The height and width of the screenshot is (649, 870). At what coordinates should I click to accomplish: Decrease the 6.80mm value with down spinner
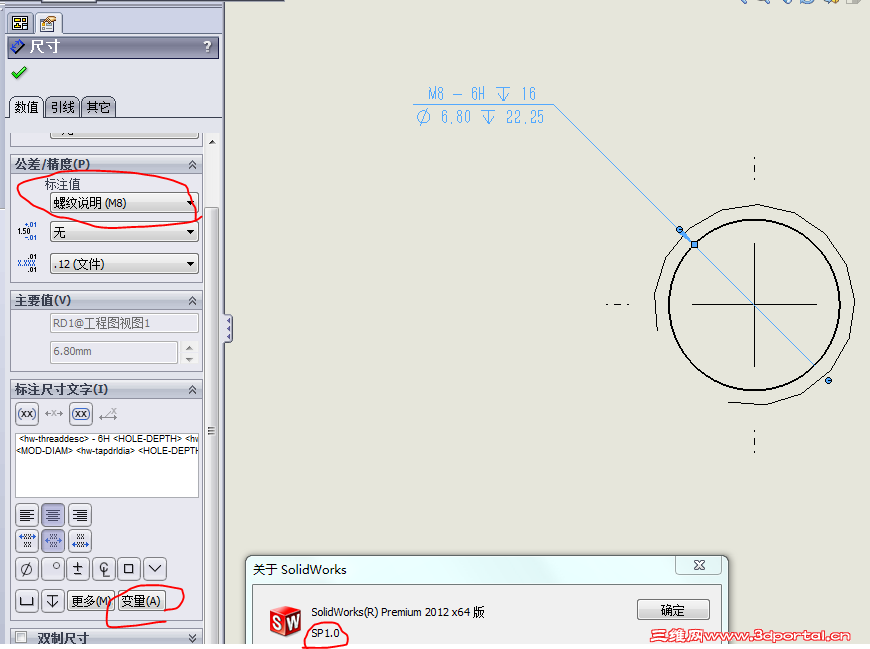[190, 359]
